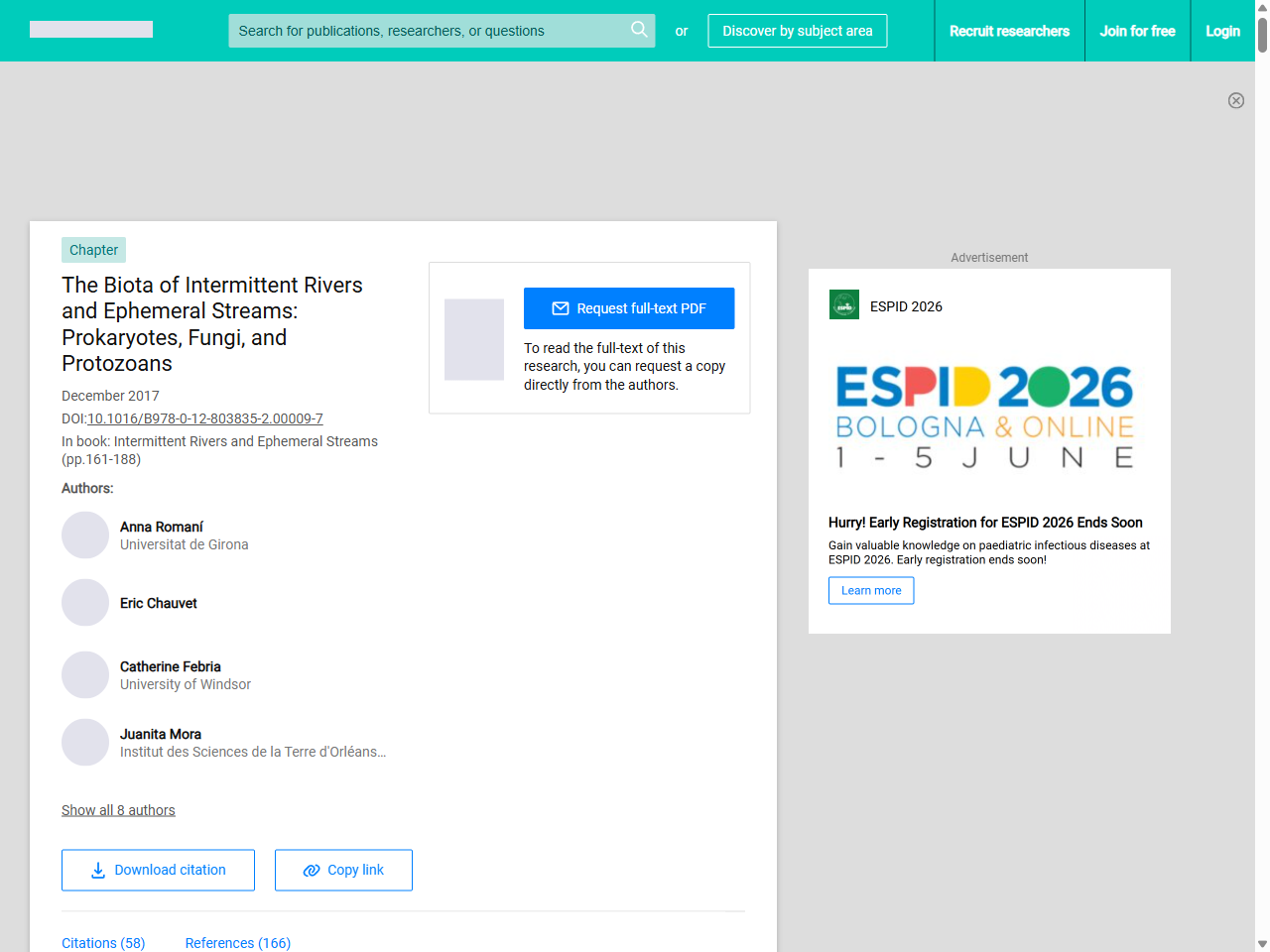Open the DOI link 10.1016/B978-0-12-803835-2.00009-7
This screenshot has height=952, width=1270.
pyautogui.click(x=205, y=418)
